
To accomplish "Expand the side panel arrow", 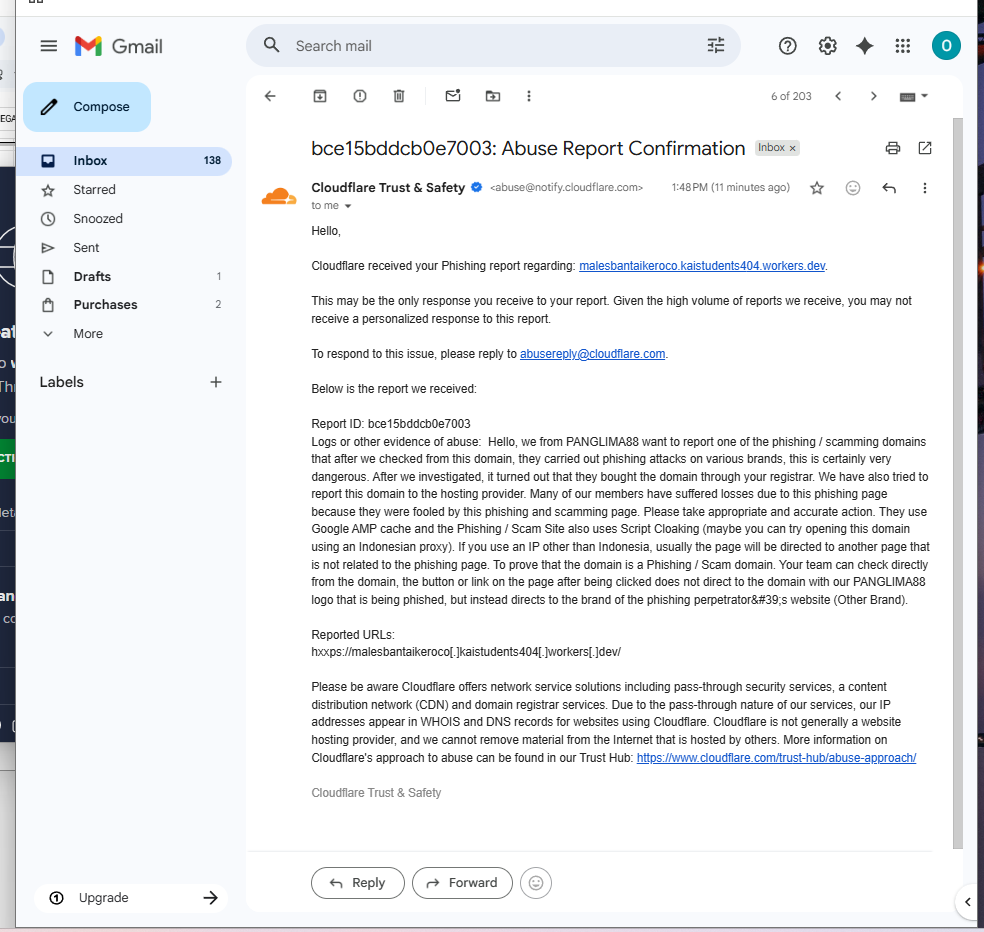I will pos(967,902).
